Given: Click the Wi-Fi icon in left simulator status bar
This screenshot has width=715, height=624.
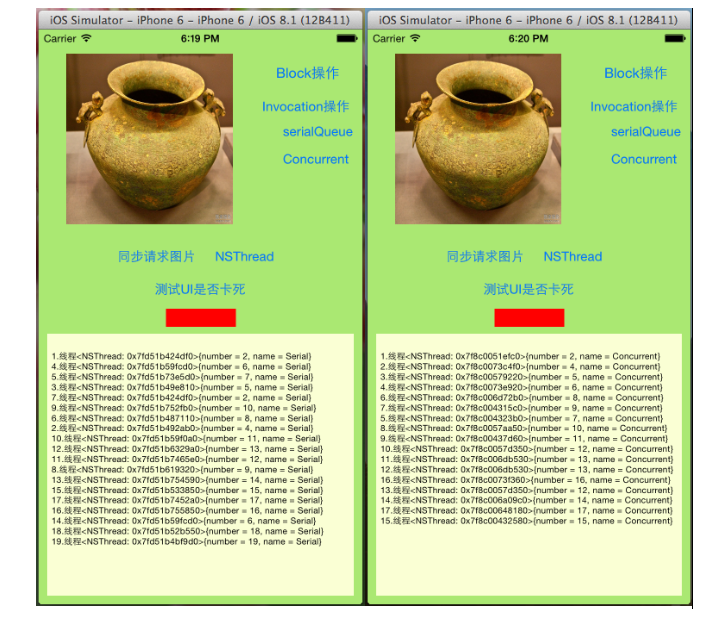Looking at the screenshot, I should (86, 38).
